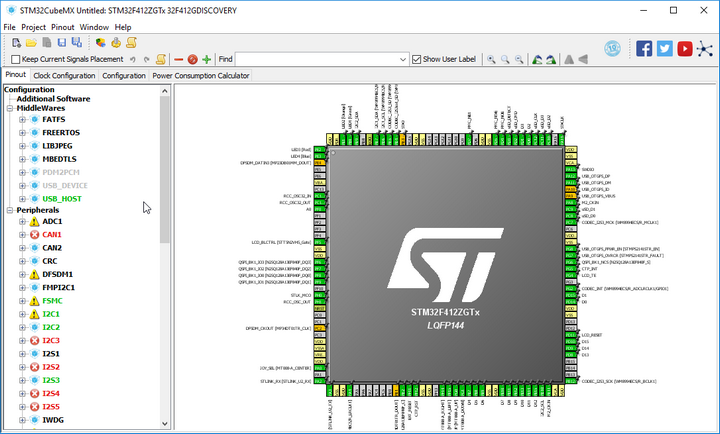Select the LIBJPEG tree item
Image resolution: width=720 pixels, height=434 pixels.
click(57, 146)
